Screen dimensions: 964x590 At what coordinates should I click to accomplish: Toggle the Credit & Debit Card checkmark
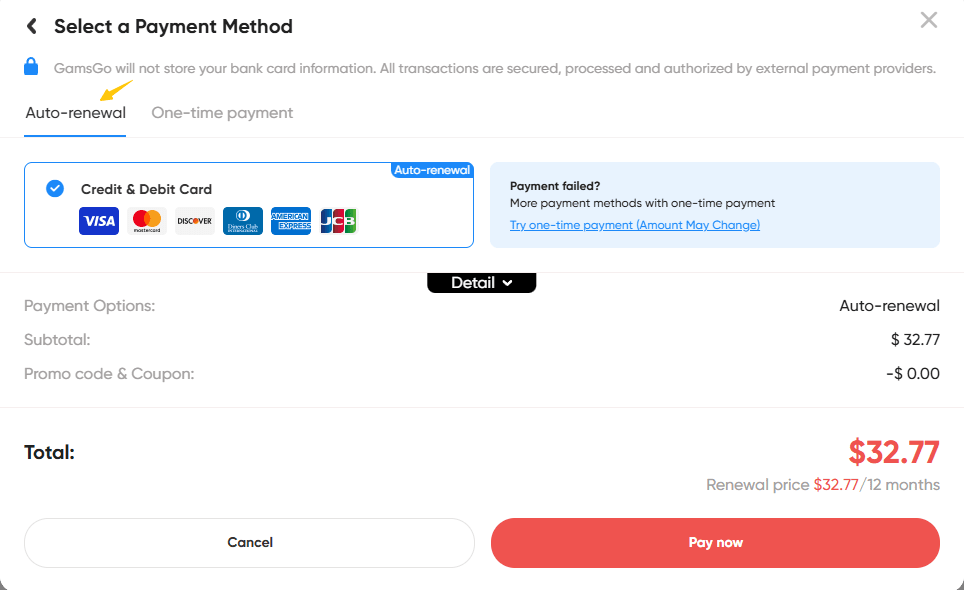55,189
